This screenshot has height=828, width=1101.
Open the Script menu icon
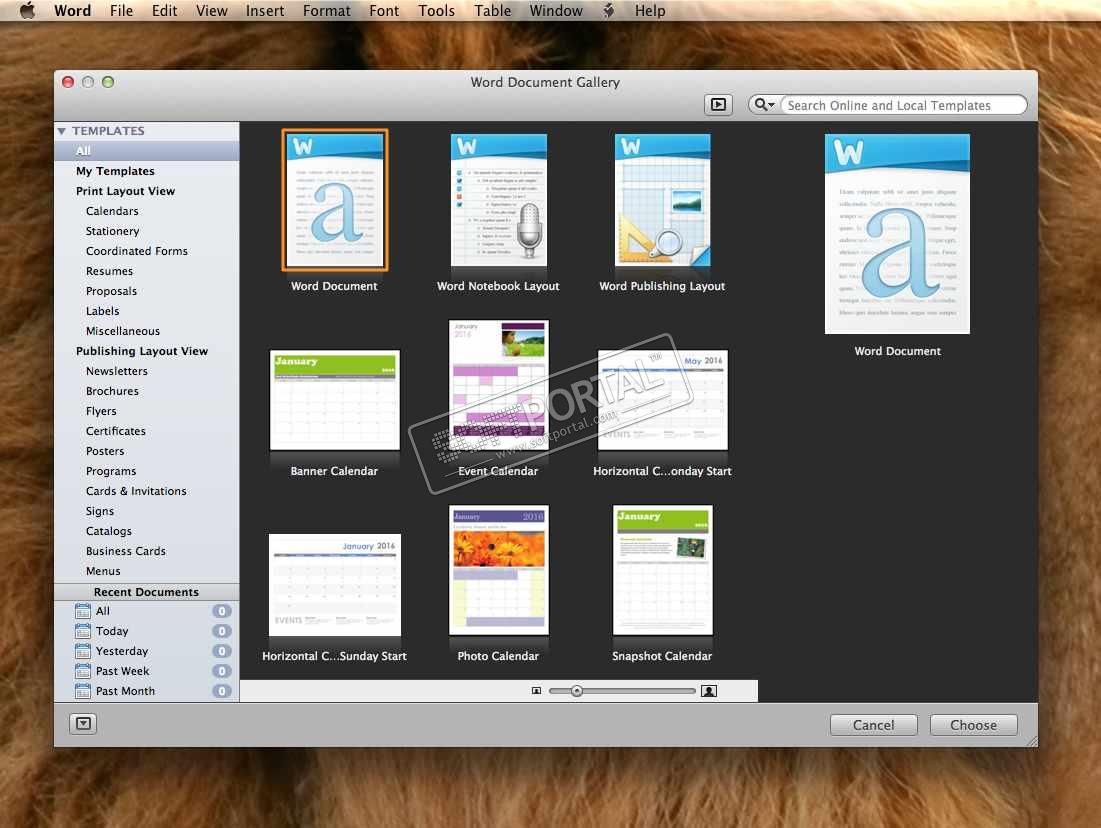pos(609,11)
